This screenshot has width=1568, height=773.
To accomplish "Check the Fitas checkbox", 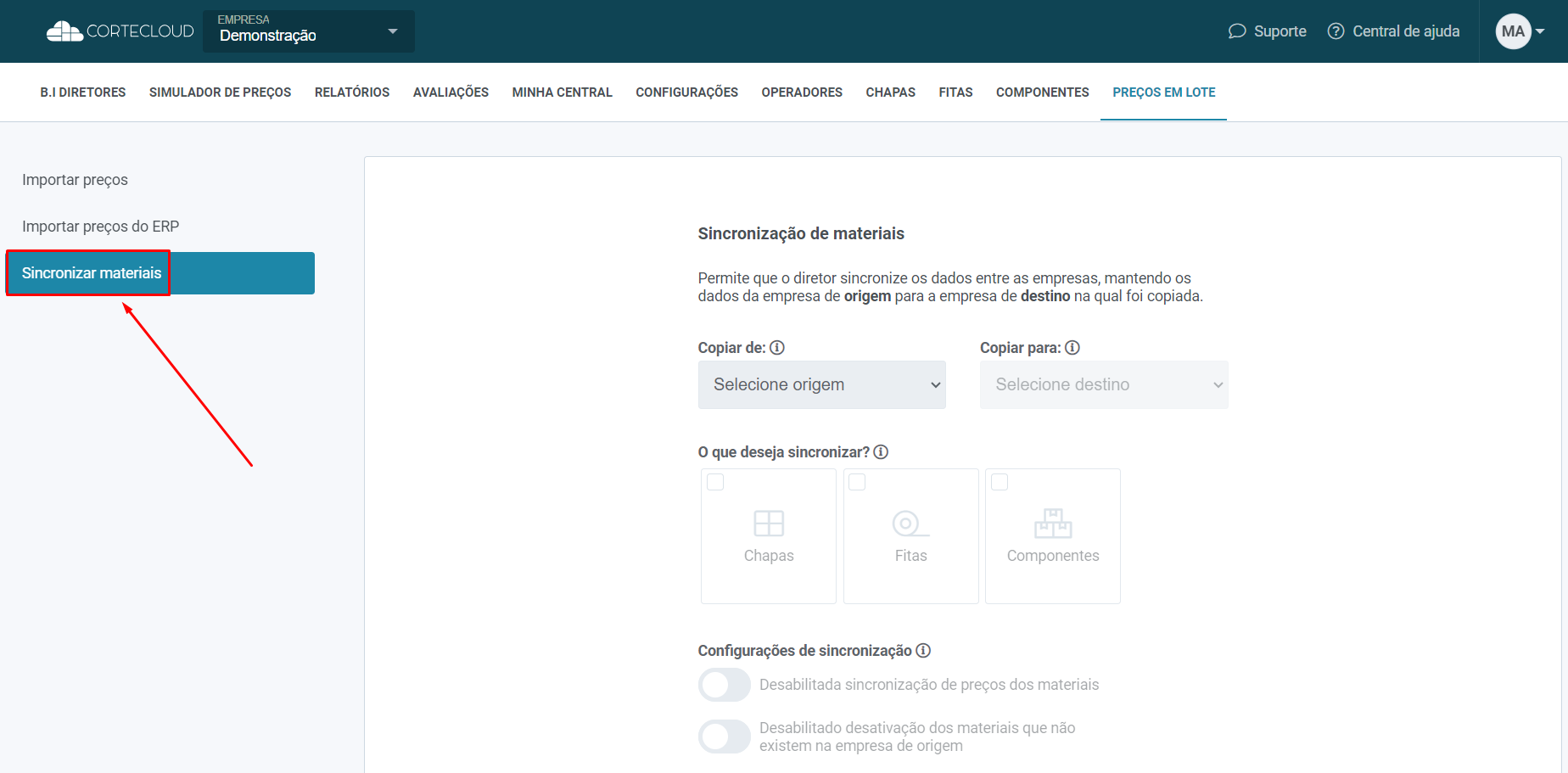I will 857,482.
